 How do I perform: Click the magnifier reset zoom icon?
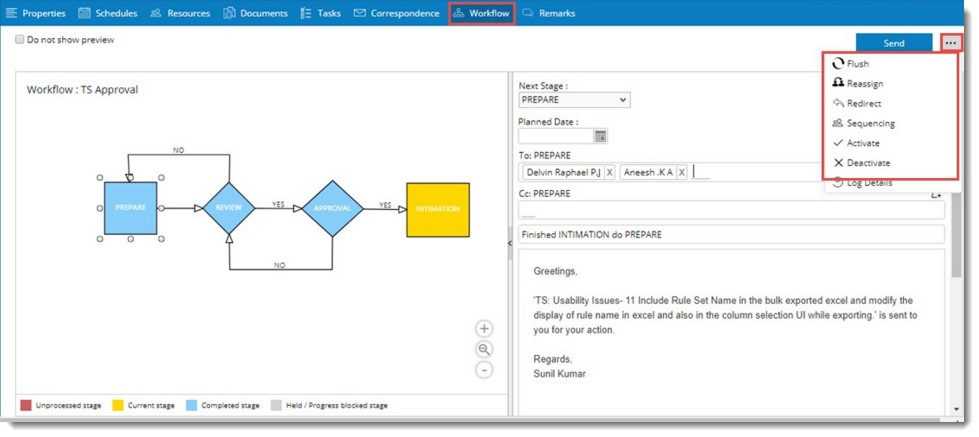484,349
